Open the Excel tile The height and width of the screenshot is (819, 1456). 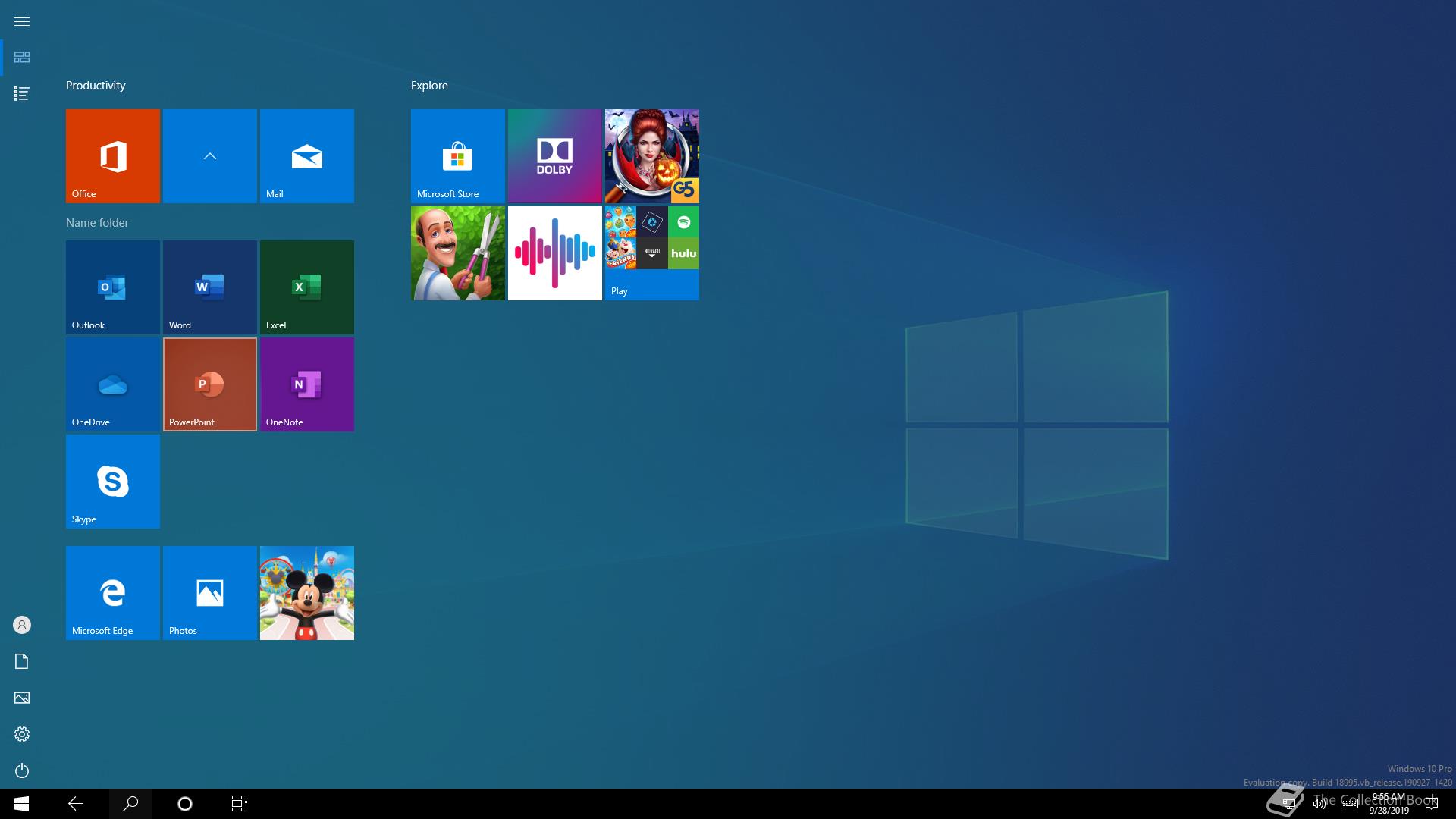307,287
